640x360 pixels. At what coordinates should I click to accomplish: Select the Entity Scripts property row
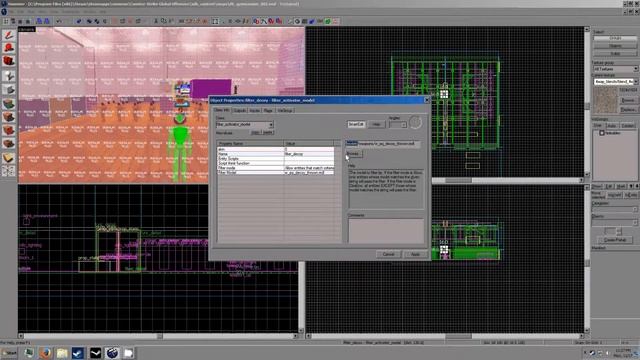pos(276,158)
